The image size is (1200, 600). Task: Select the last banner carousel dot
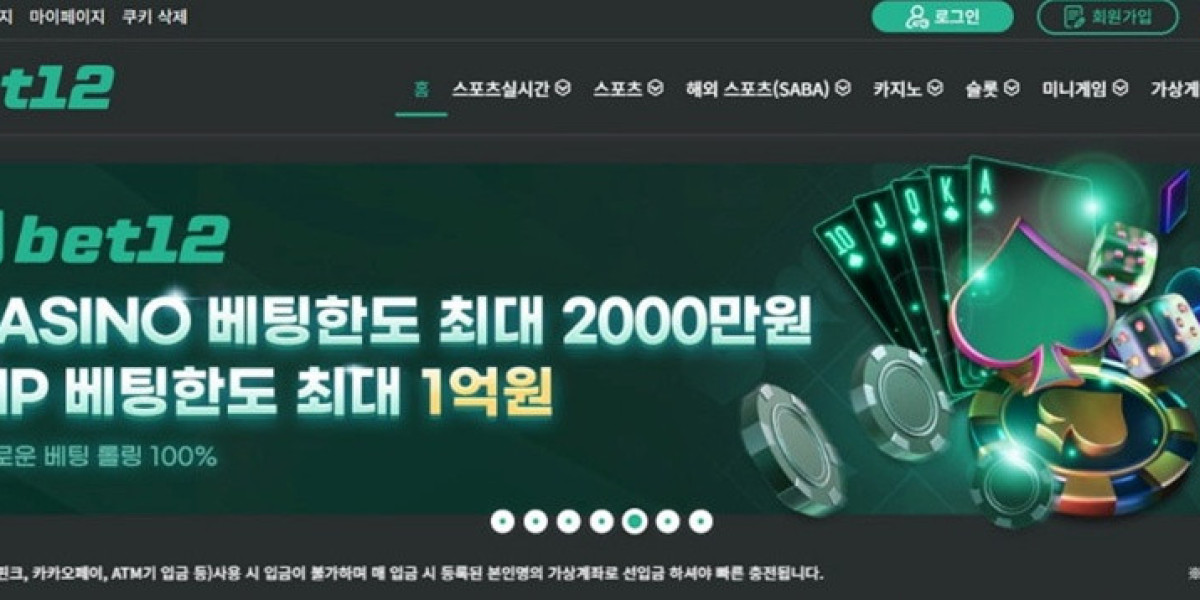(701, 521)
